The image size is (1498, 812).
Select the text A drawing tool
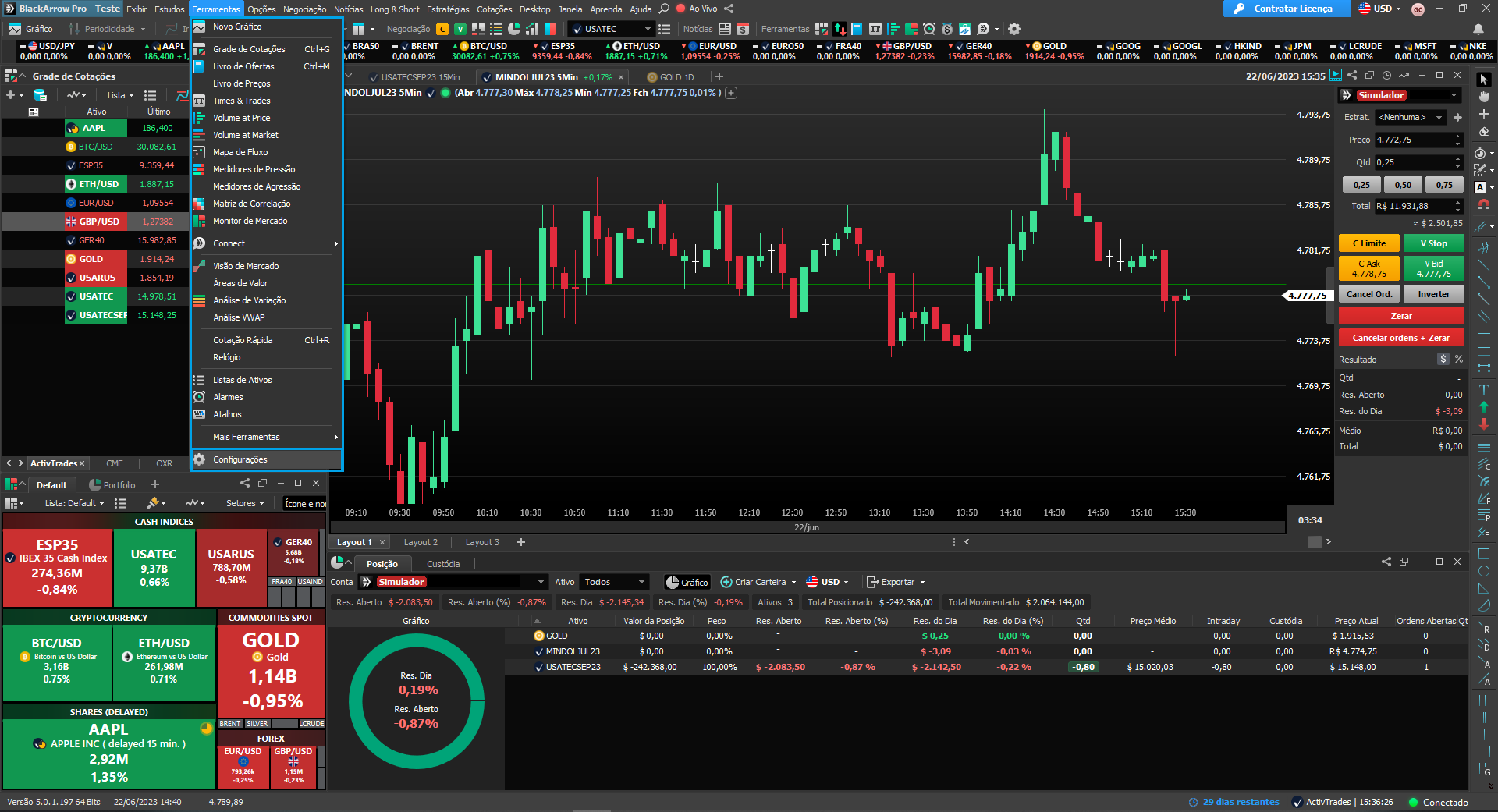[1480, 187]
